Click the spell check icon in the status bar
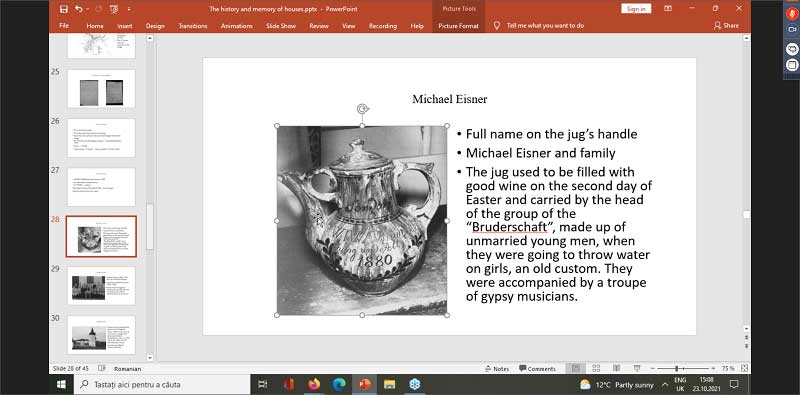Image resolution: width=800 pixels, height=395 pixels. [102, 368]
